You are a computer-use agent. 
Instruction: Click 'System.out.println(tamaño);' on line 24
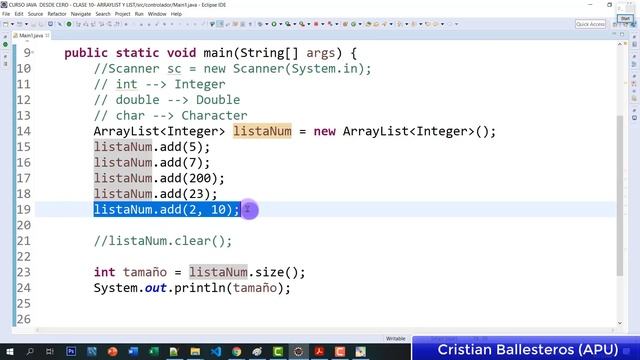[x=192, y=288]
